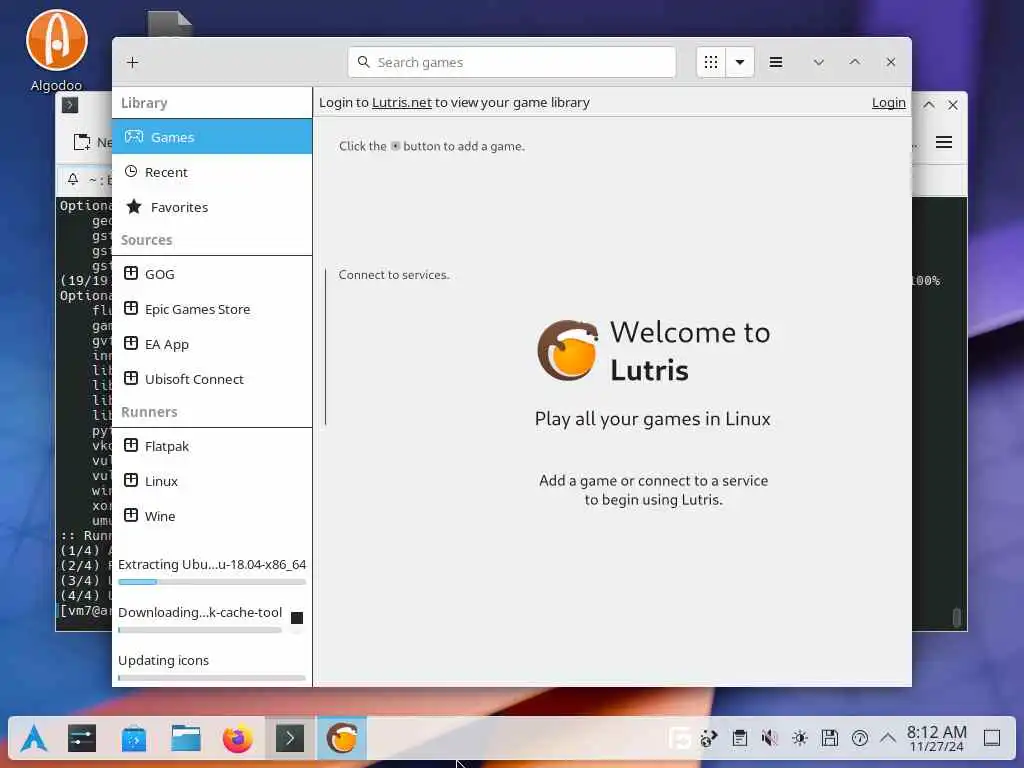Click the Lutris logo in welcome screen
This screenshot has height=768, width=1024.
point(567,350)
